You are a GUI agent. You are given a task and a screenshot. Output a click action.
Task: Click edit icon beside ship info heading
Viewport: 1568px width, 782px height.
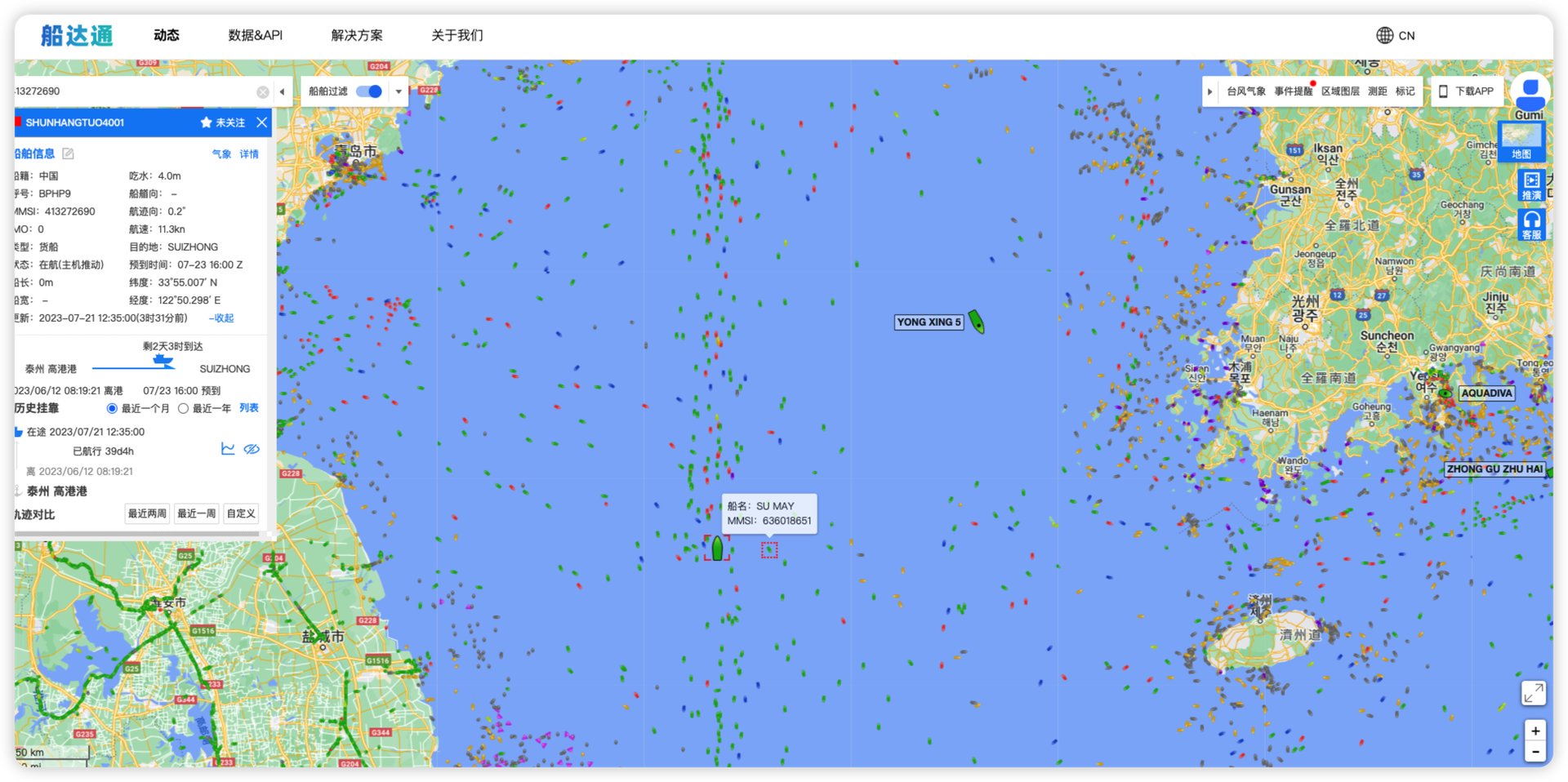(69, 153)
